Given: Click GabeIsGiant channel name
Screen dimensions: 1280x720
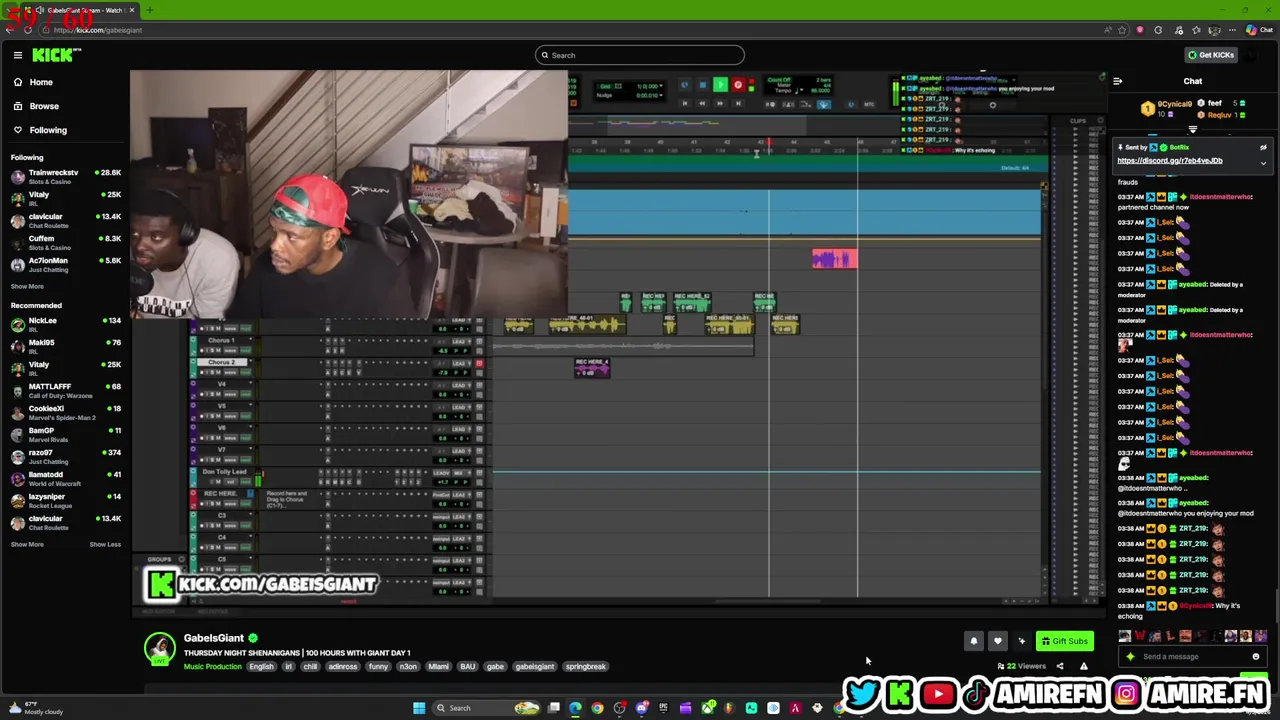Looking at the screenshot, I should 213,638.
